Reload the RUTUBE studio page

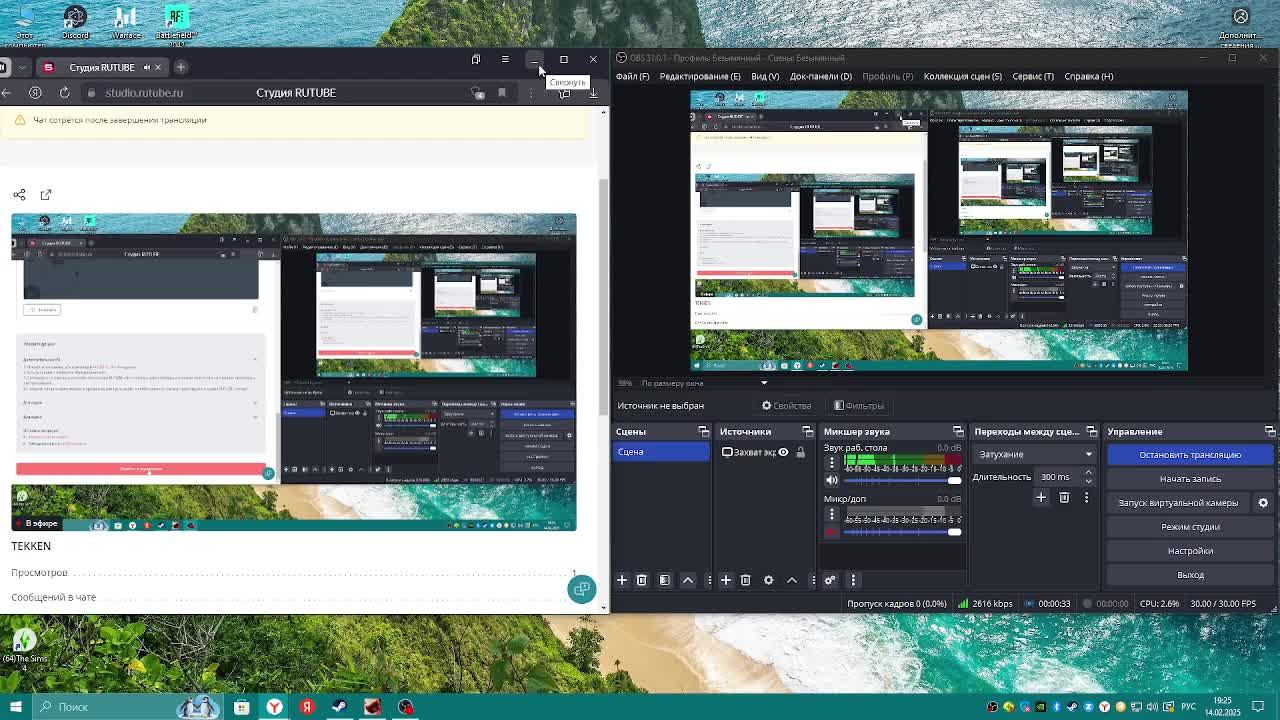(64, 93)
